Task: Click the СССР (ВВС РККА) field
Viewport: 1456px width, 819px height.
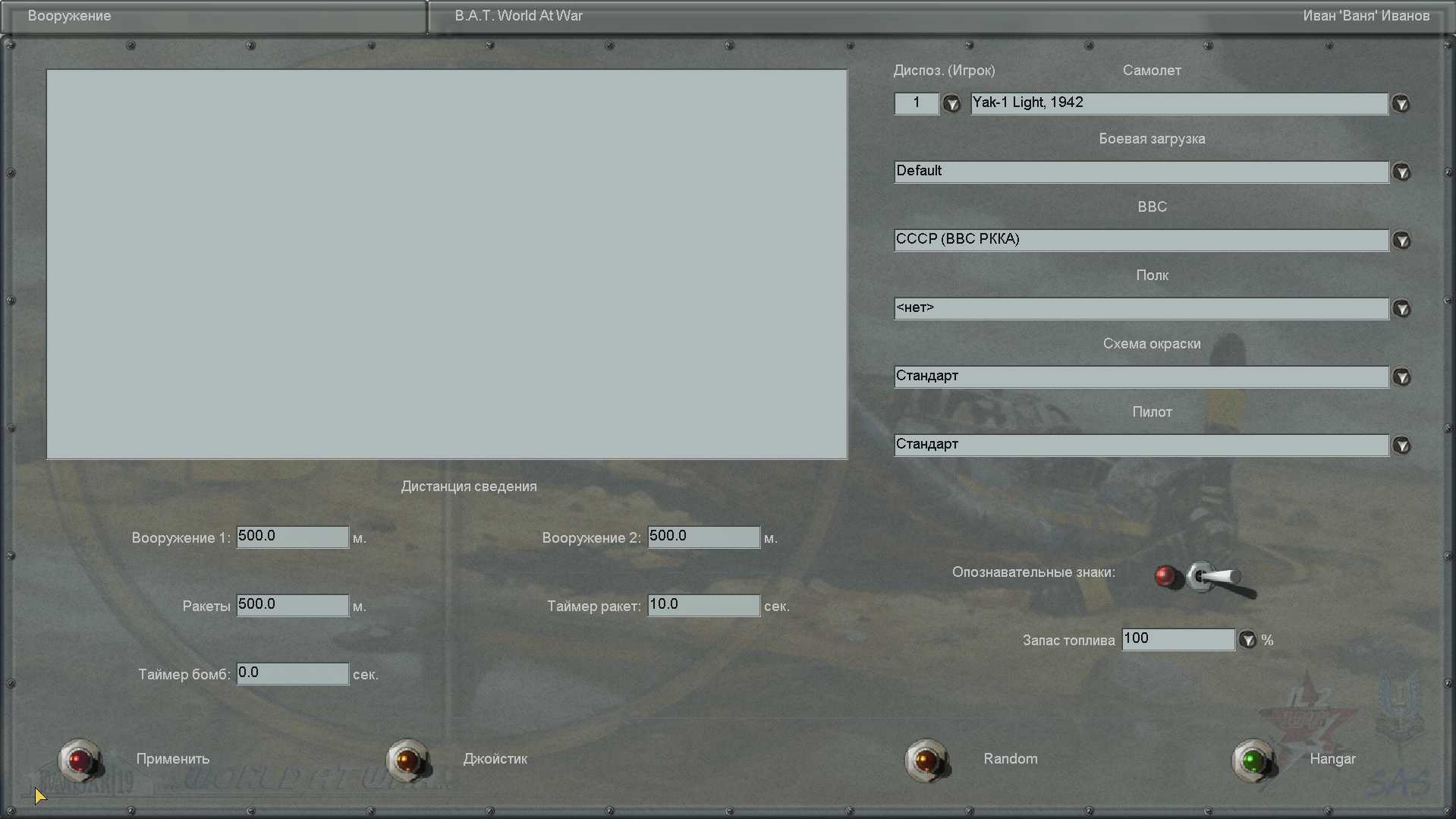Action: point(1141,240)
